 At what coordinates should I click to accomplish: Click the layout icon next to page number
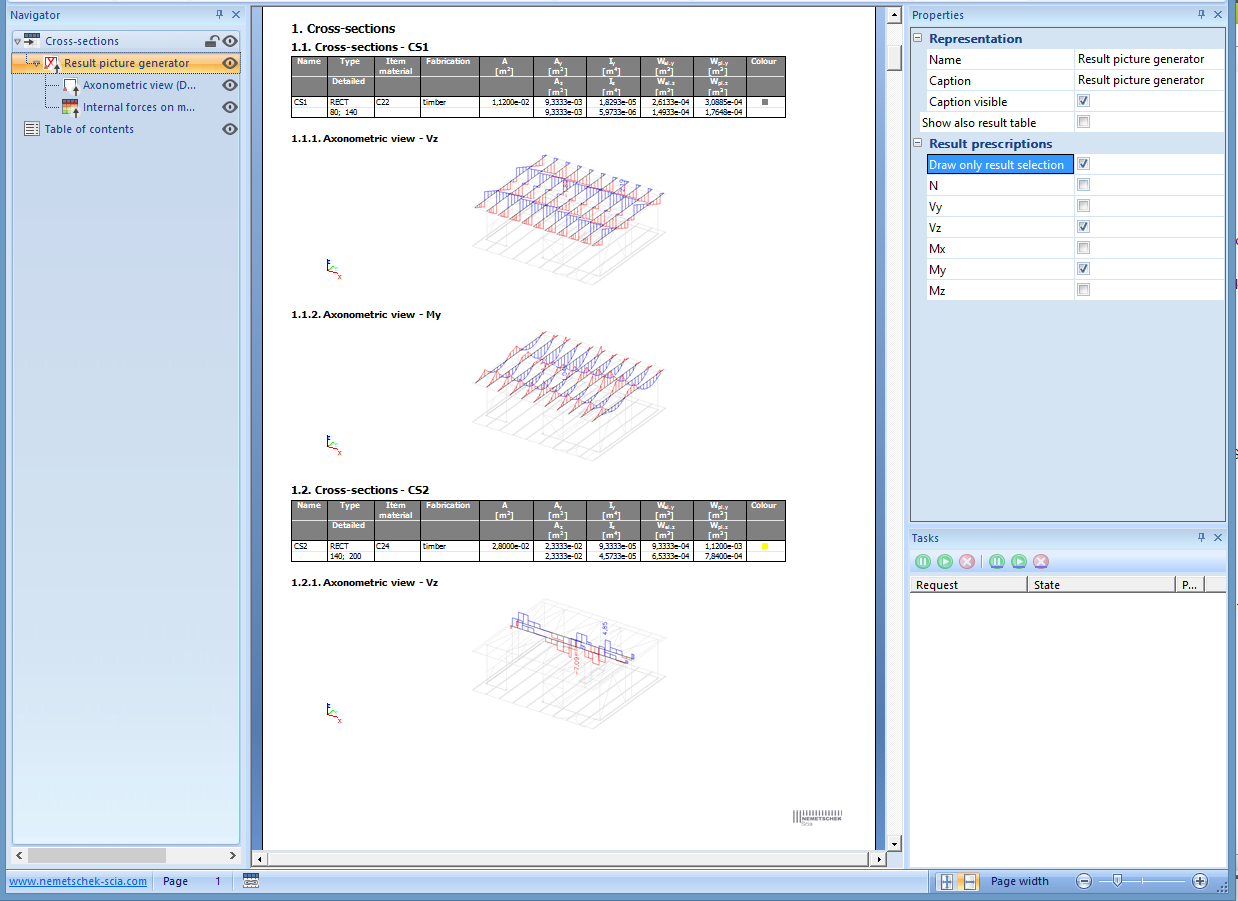[251, 881]
